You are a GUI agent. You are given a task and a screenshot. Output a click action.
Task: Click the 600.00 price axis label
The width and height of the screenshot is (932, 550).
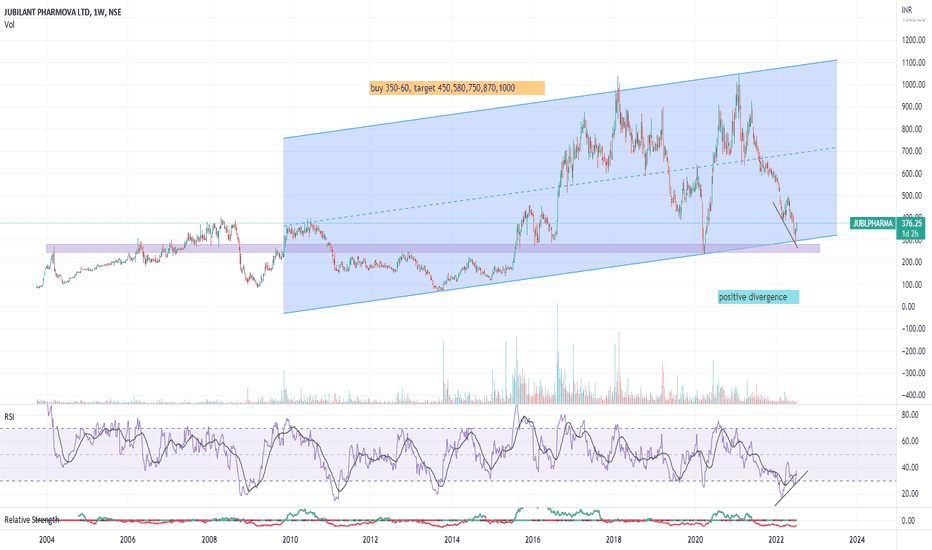(x=914, y=174)
